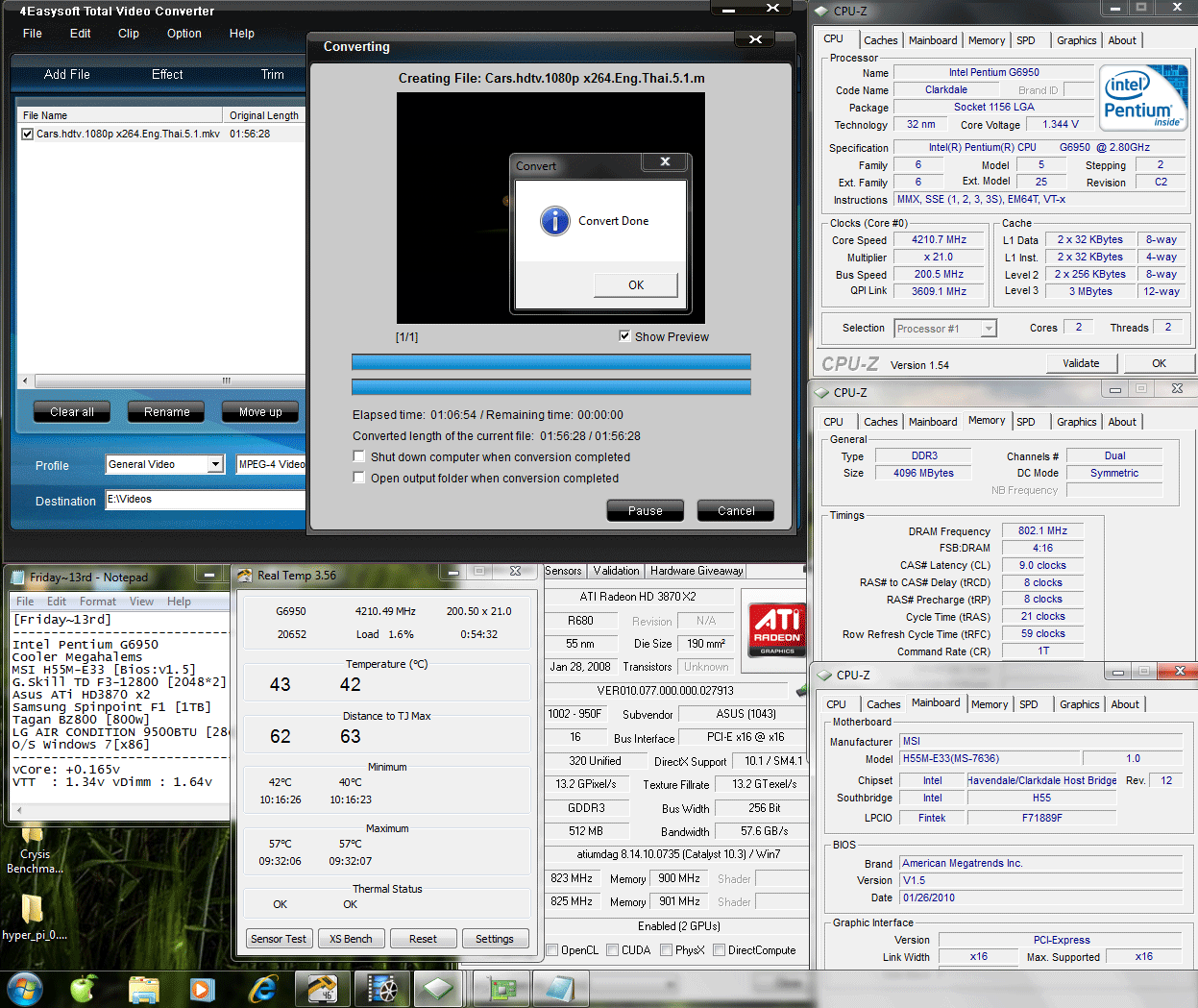1198x1008 pixels.
Task: Switch to Real Temp taskbar icon
Action: [322, 989]
